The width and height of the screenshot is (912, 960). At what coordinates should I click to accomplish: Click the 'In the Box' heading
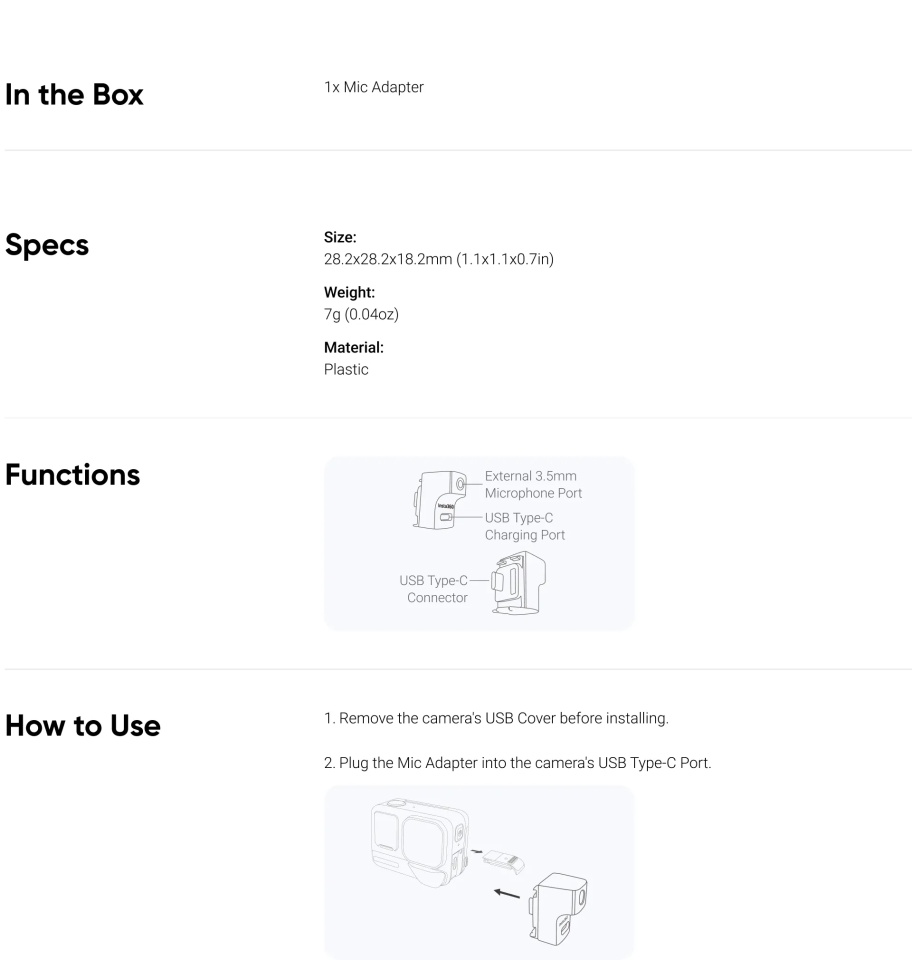click(74, 94)
